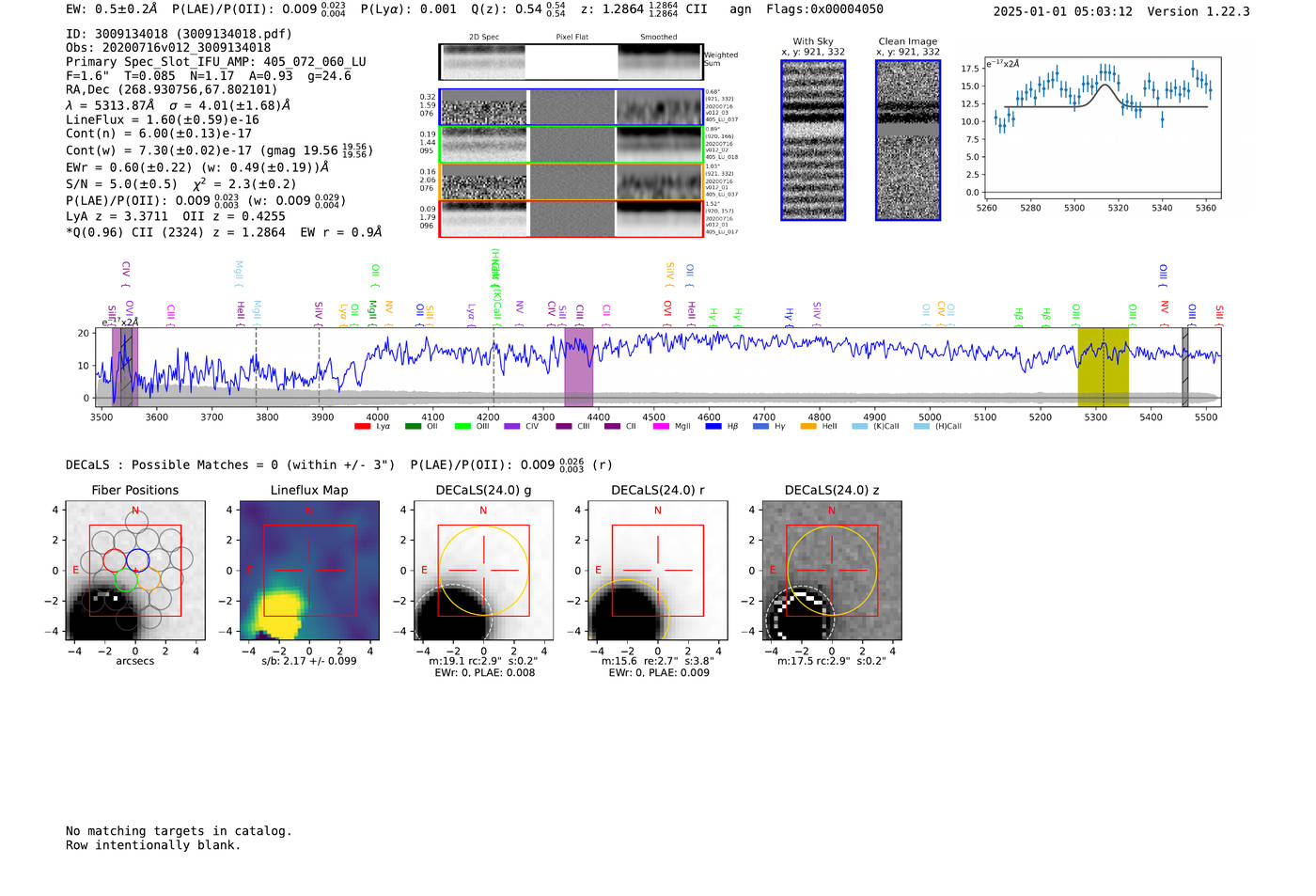Click the Clean Image cutout
This screenshot has width=1316, height=896.
click(x=908, y=140)
